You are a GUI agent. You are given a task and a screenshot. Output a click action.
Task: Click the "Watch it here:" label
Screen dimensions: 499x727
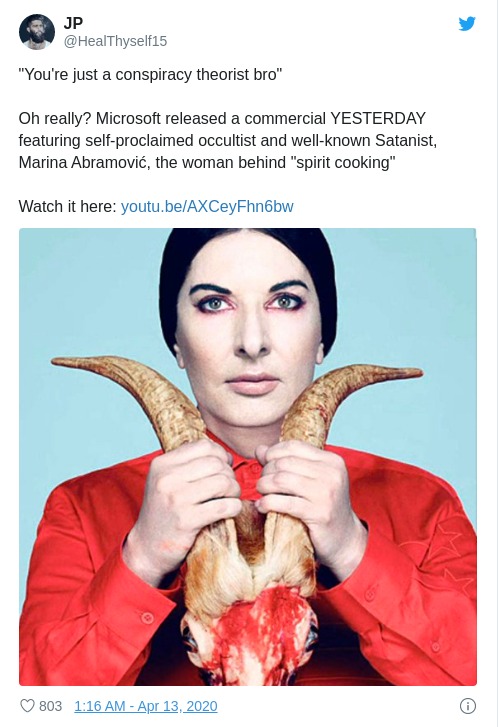click(67, 206)
